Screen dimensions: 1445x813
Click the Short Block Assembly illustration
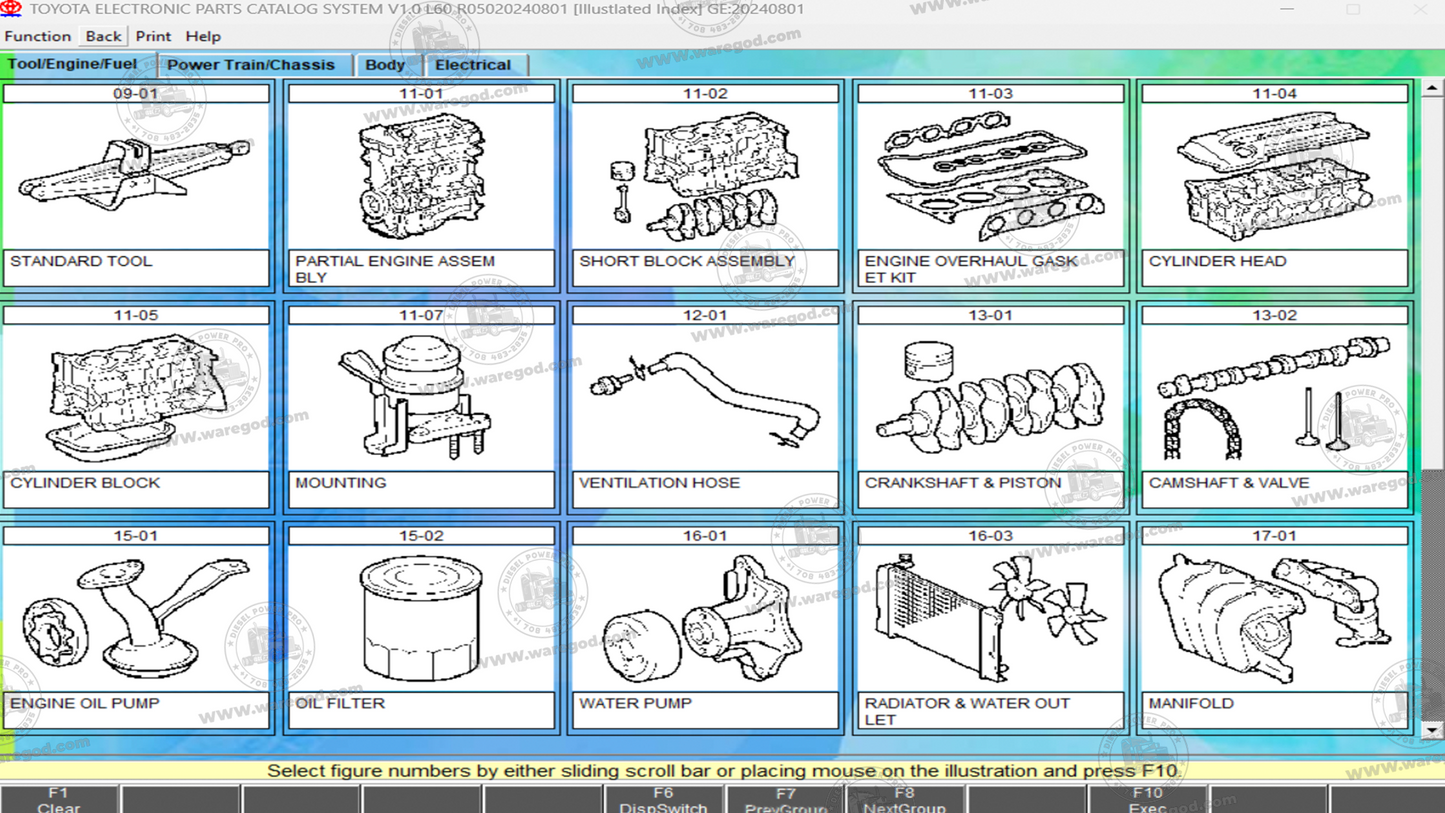click(704, 177)
